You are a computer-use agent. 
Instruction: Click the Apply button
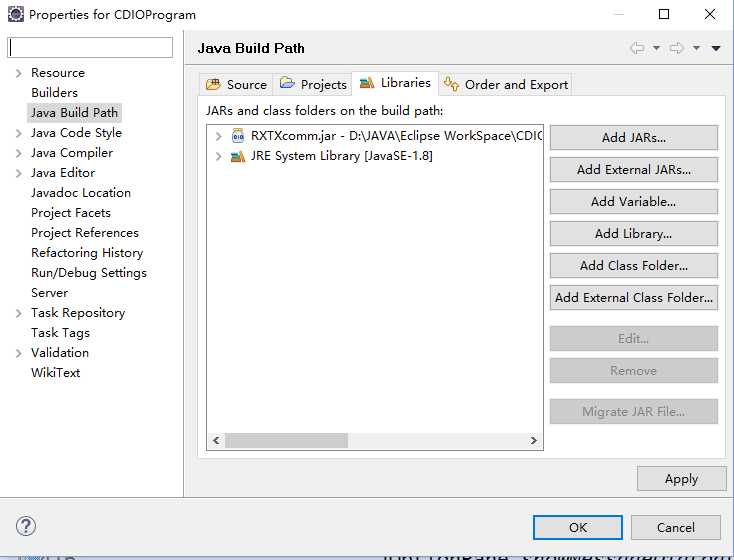point(682,479)
